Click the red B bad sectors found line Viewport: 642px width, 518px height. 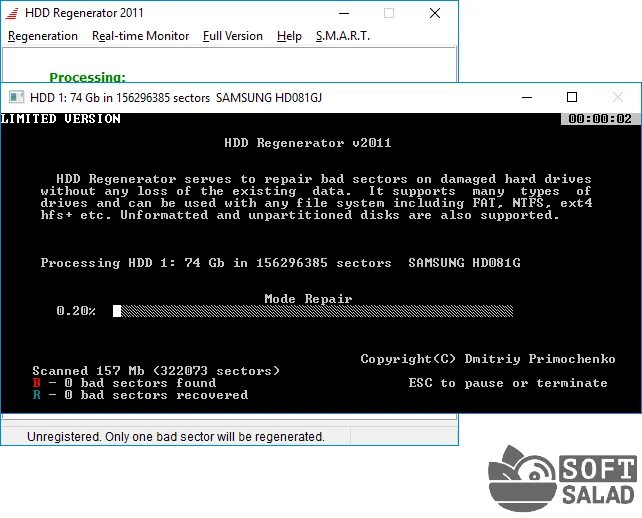click(124, 383)
